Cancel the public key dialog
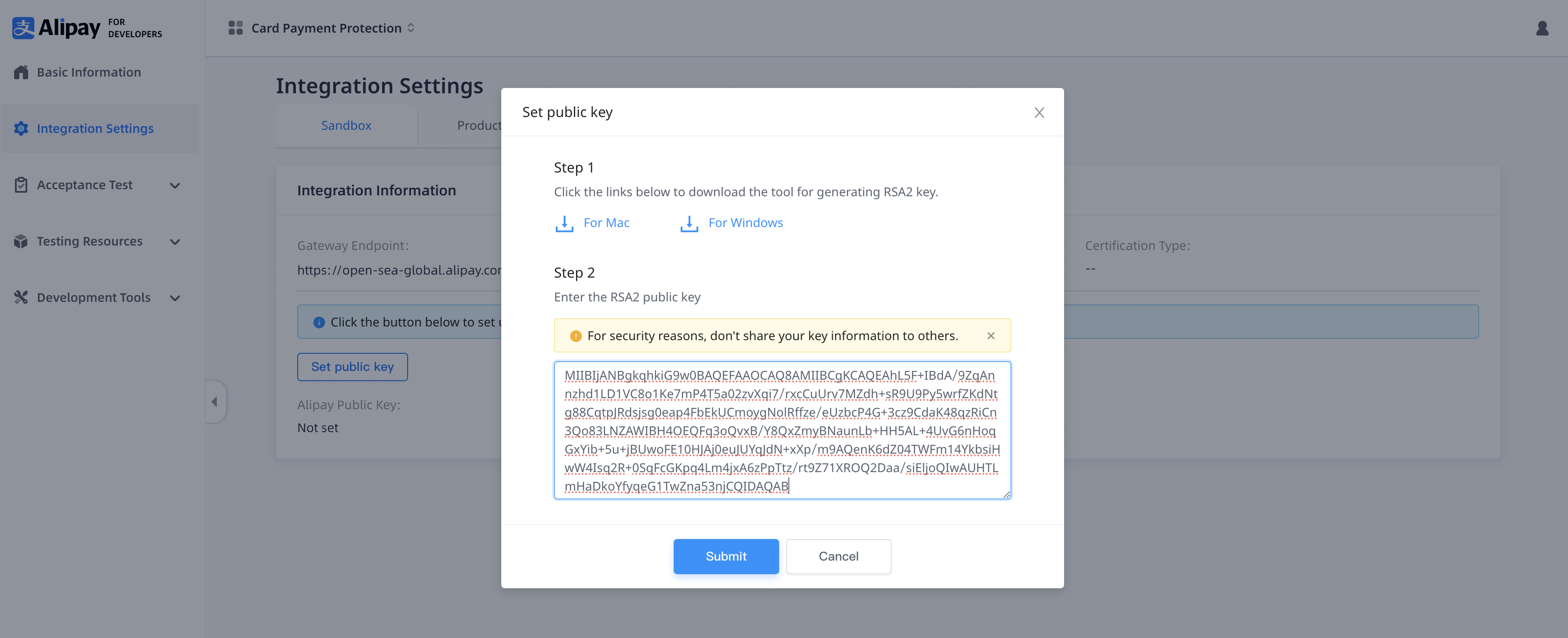The width and height of the screenshot is (1568, 638). click(x=838, y=556)
